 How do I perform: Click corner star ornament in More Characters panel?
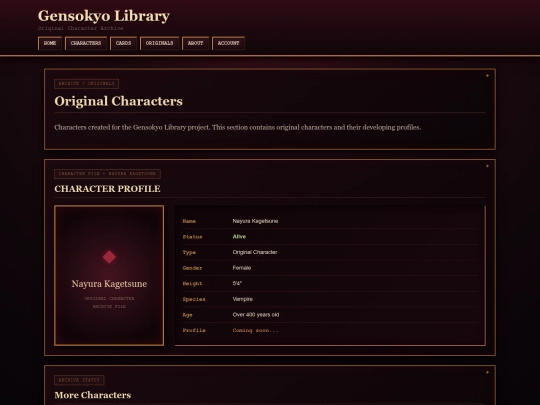[487, 372]
